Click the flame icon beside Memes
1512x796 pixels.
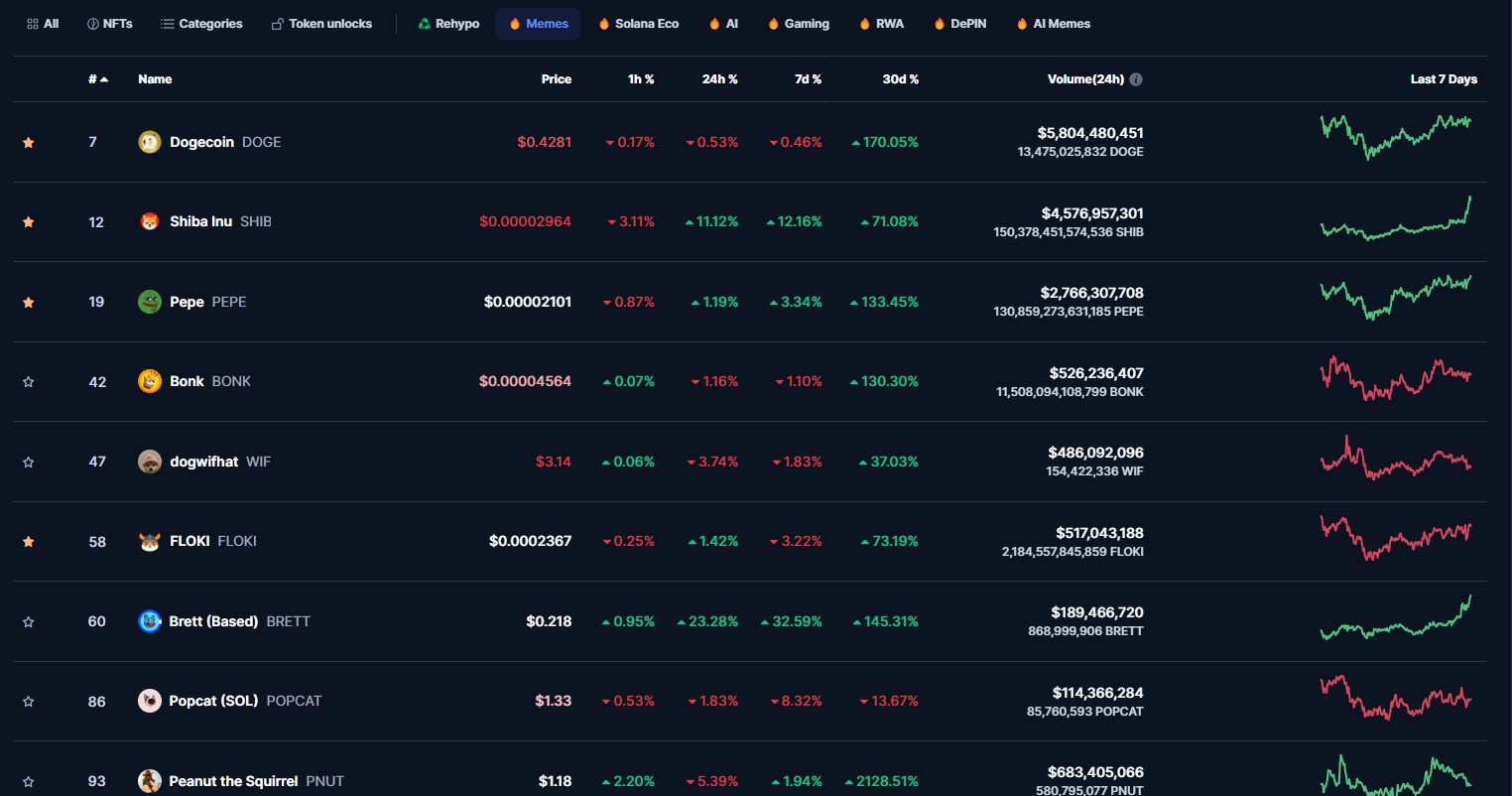tap(515, 24)
